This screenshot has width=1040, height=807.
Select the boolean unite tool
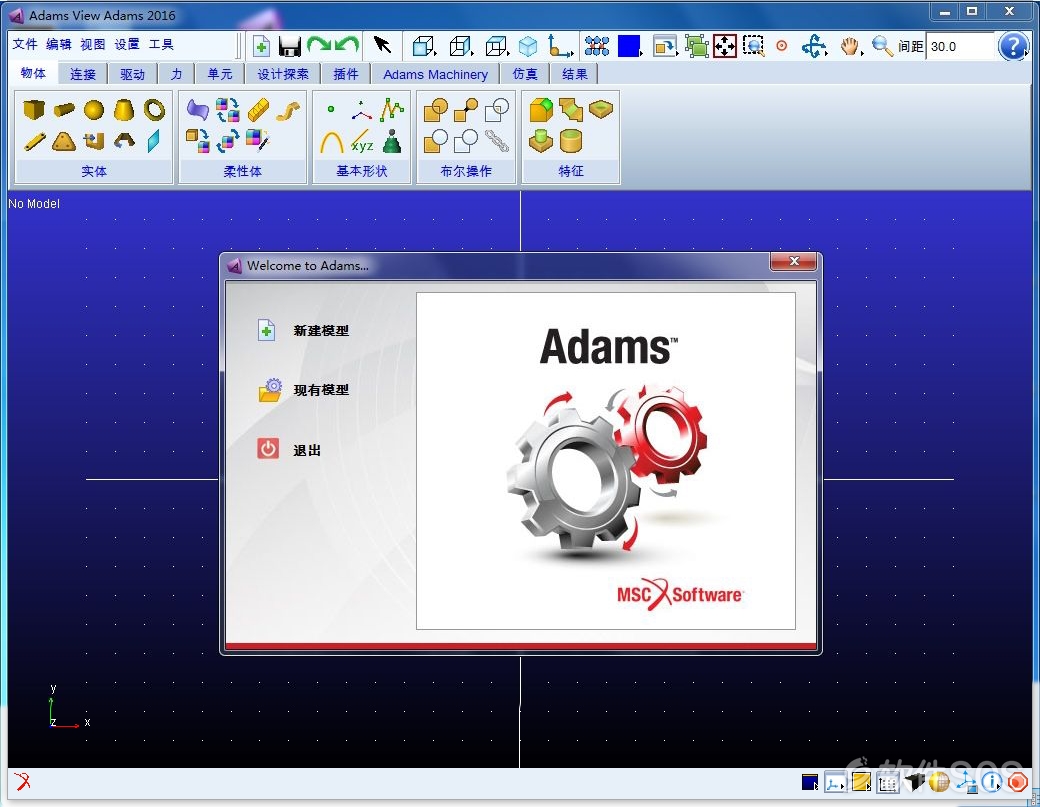[436, 110]
